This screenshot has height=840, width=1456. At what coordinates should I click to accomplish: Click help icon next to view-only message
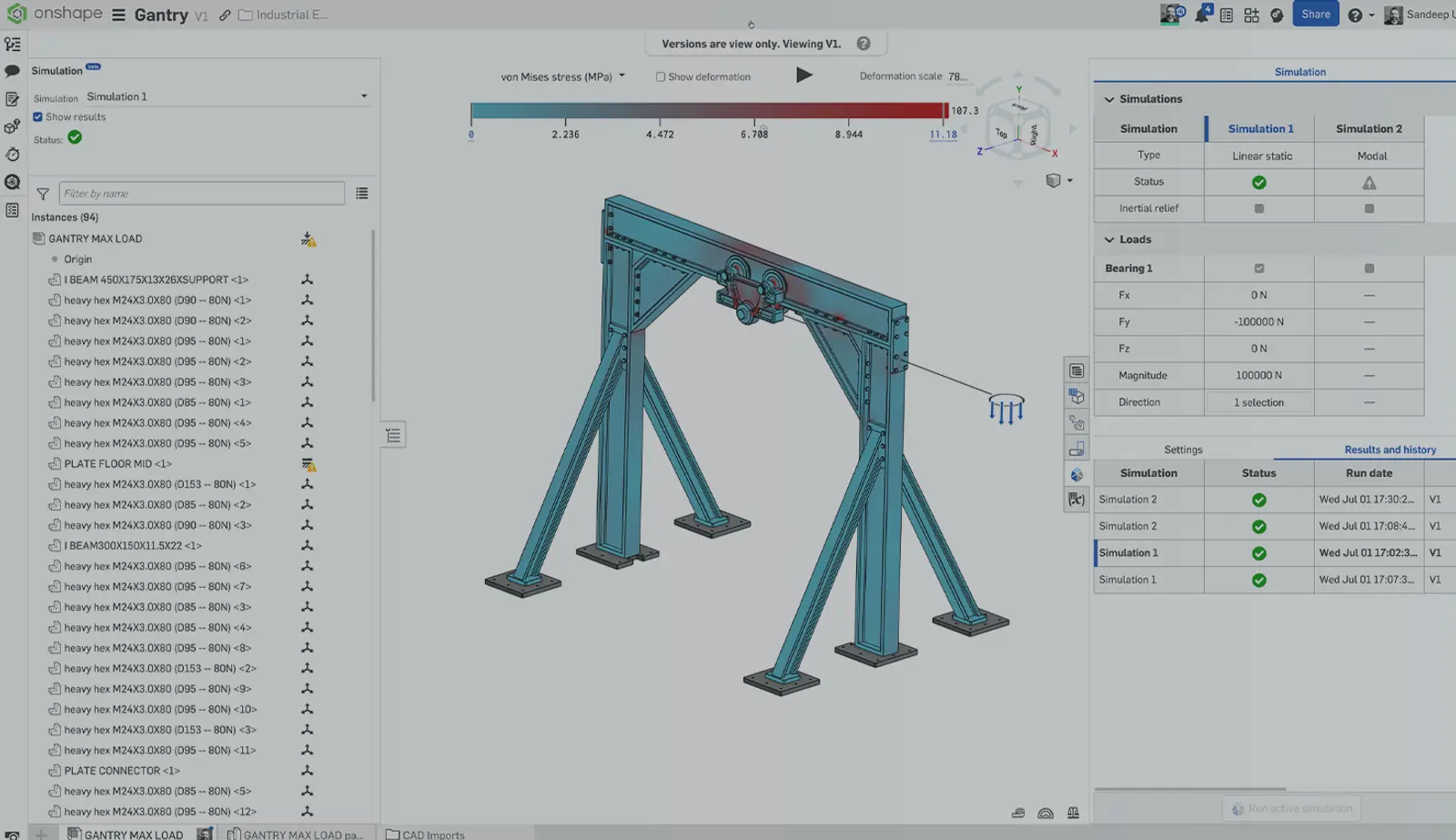[x=864, y=44]
